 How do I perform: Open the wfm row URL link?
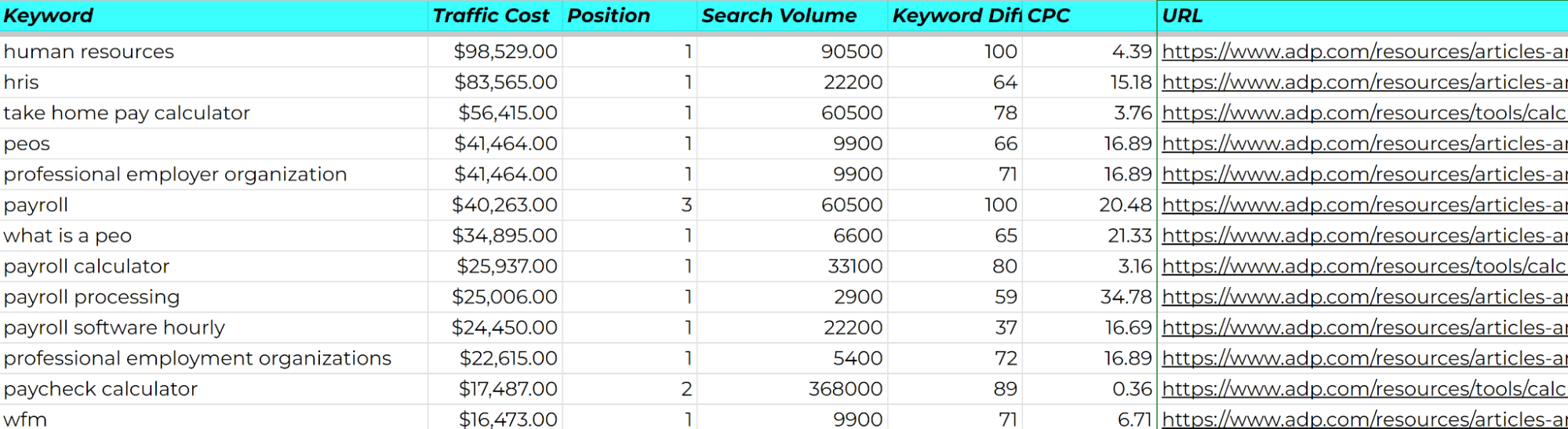(x=1363, y=420)
